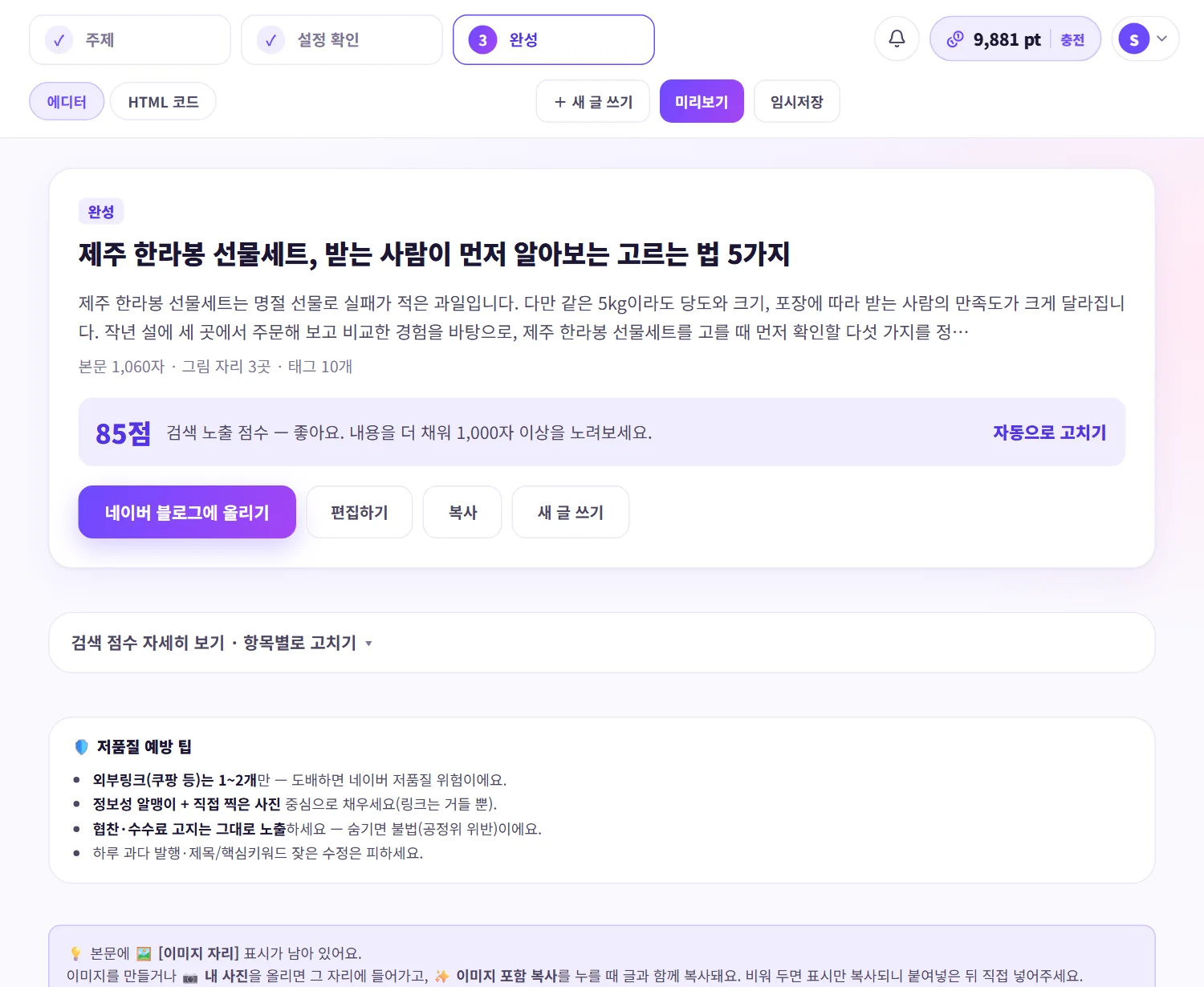The width and height of the screenshot is (1204, 987).
Task: Click the 저품질 예방 팁 heading
Action: click(x=144, y=747)
